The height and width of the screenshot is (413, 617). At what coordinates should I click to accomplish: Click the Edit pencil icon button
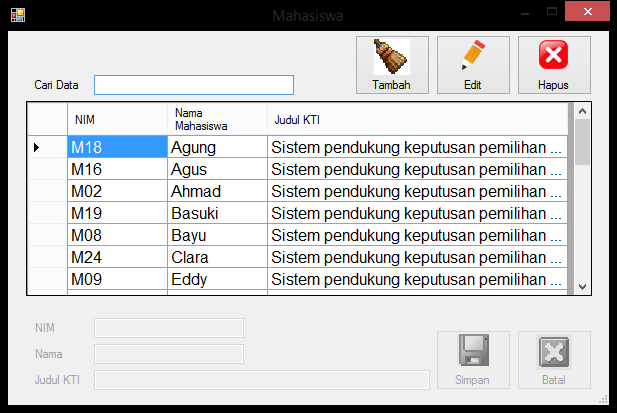tap(473, 65)
